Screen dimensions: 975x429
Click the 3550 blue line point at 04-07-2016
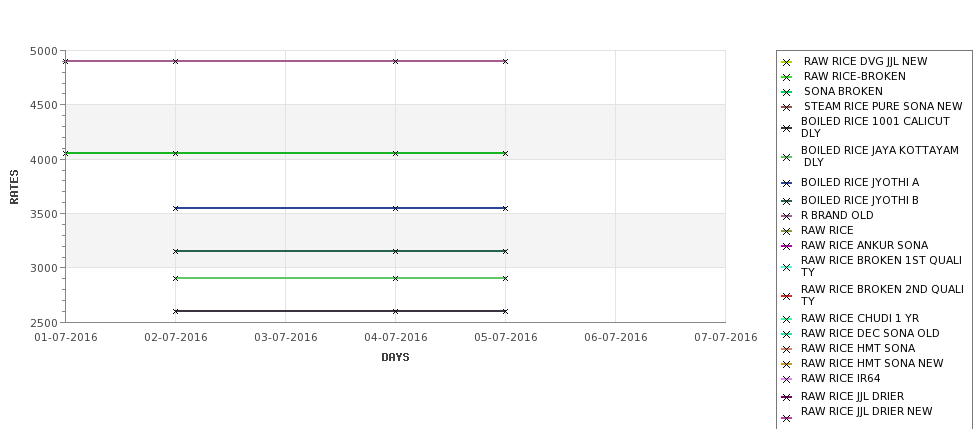(x=395, y=208)
